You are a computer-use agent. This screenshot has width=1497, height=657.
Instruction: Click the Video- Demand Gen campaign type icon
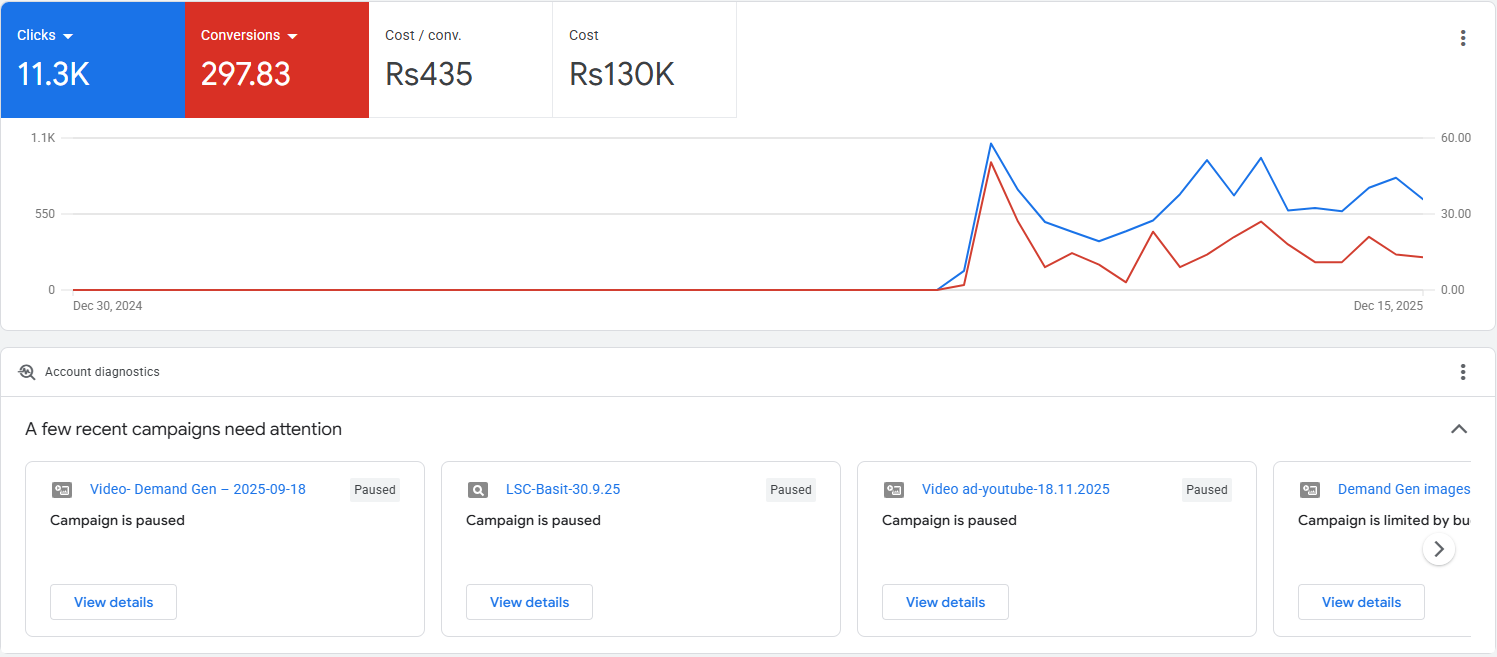pyautogui.click(x=62, y=490)
